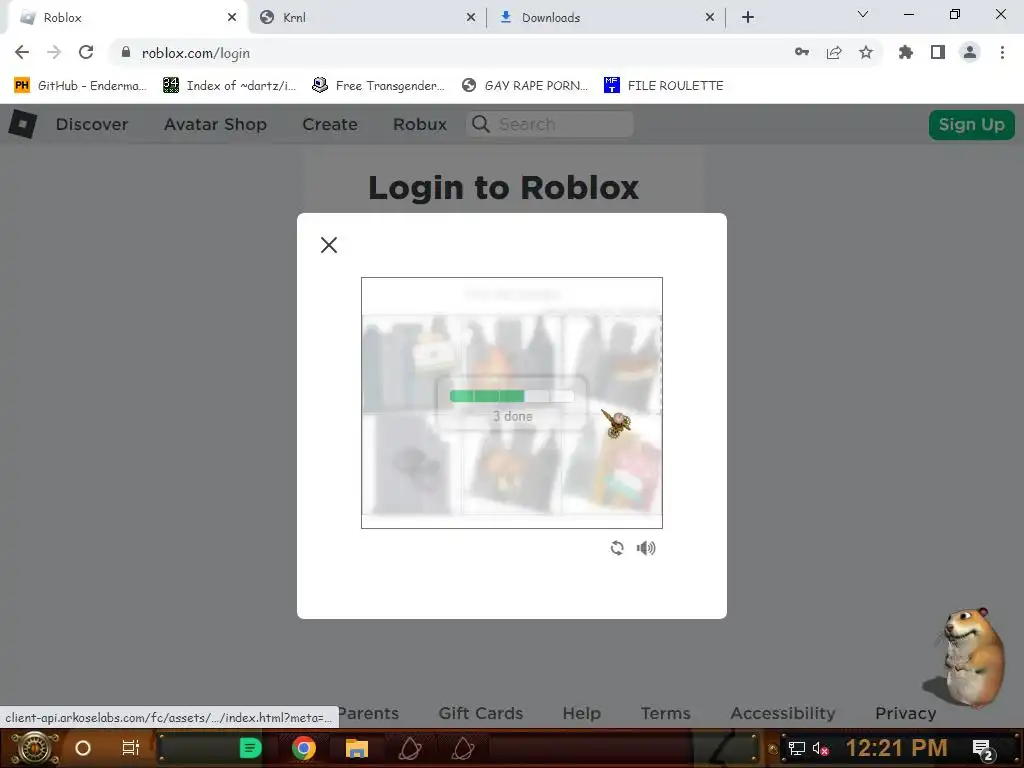Open the Terms footer link
Viewport: 1024px width, 768px height.
coord(665,713)
